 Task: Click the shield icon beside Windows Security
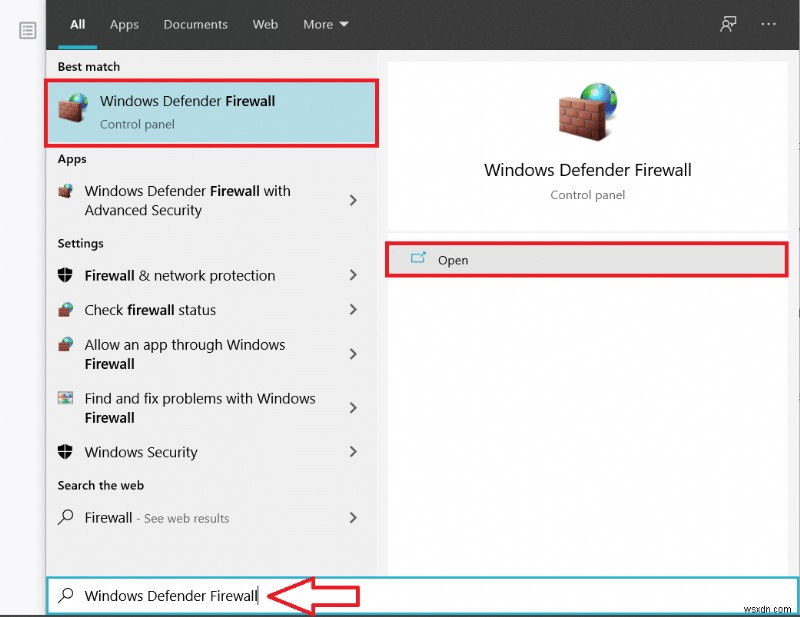click(65, 452)
